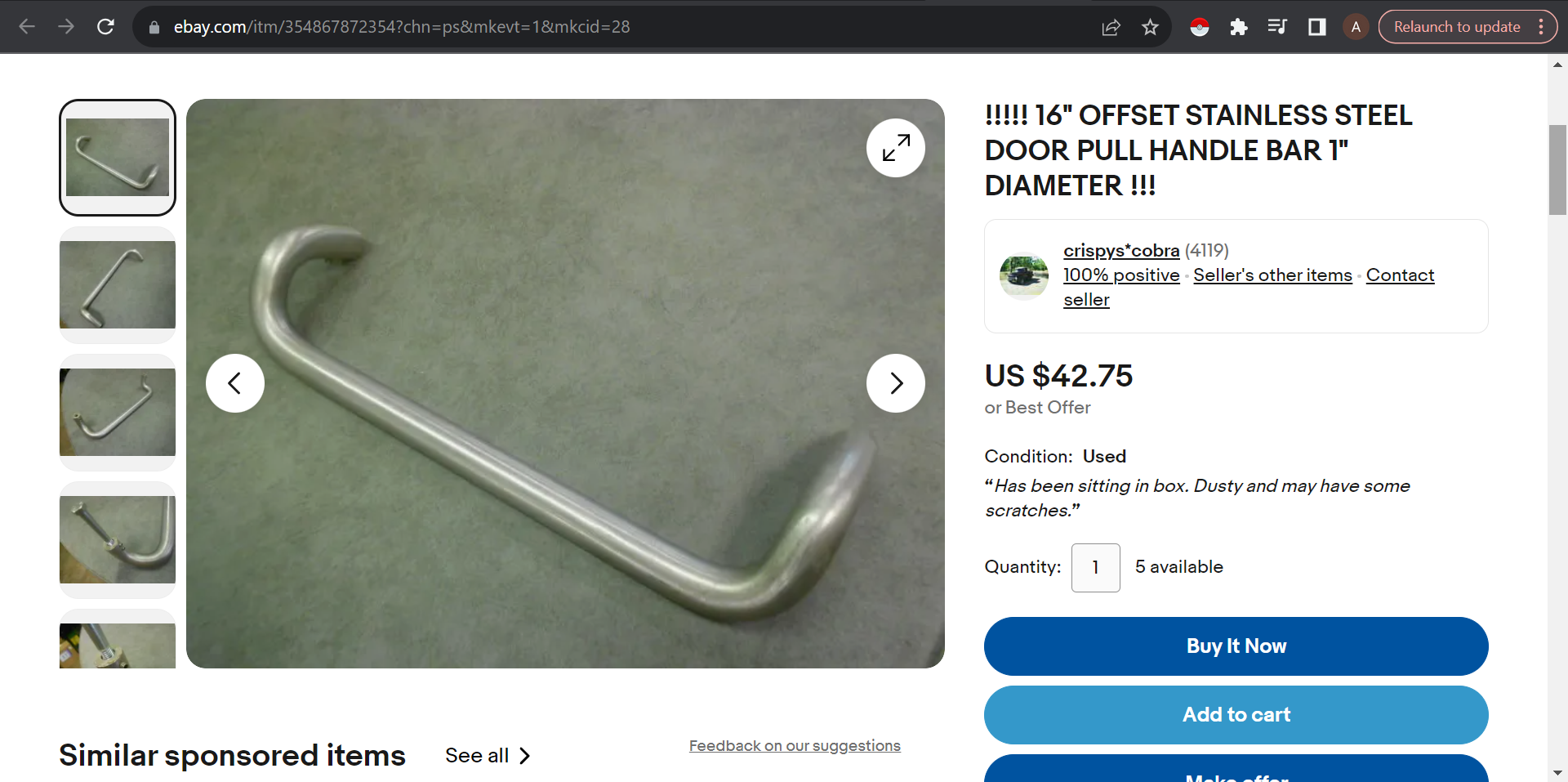
Task: Focus the Quantity input field
Action: [1095, 568]
